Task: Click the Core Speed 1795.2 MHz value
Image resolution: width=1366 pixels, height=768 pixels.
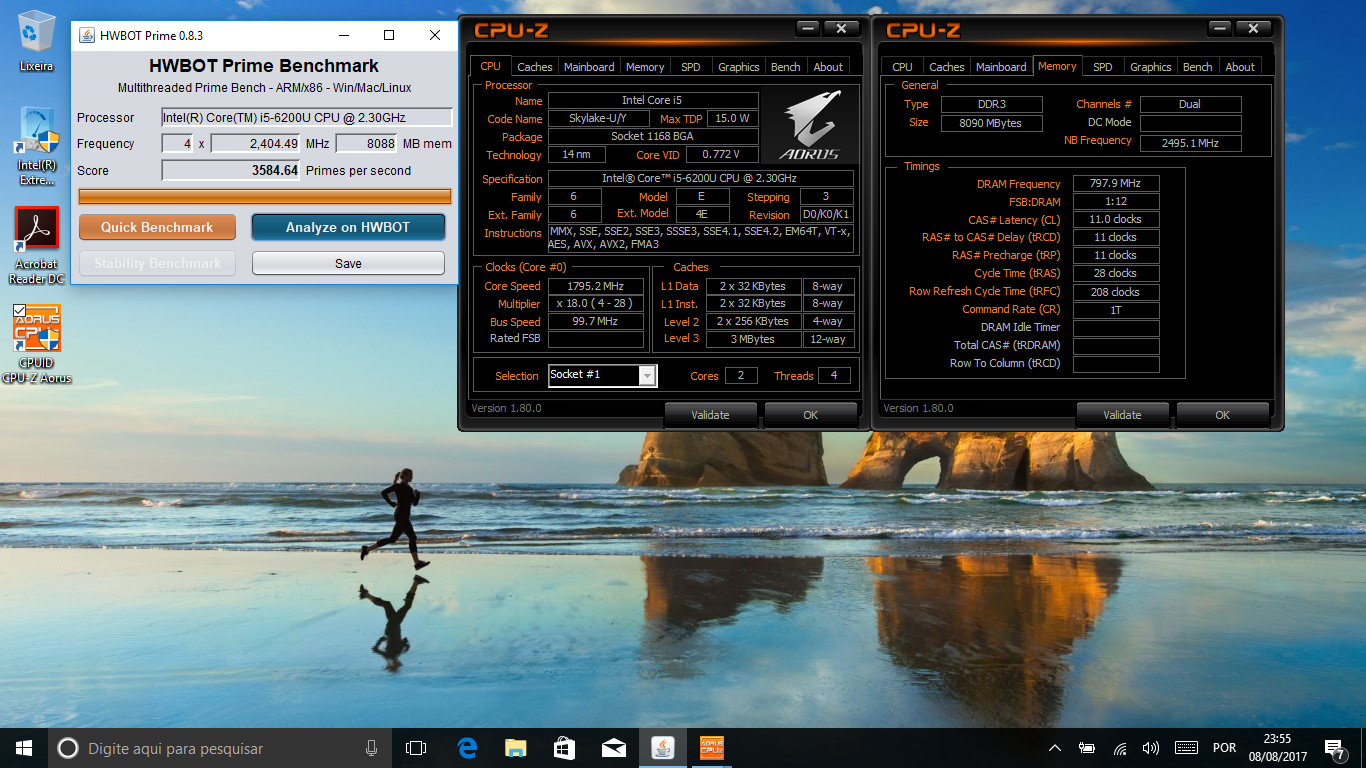Action: pyautogui.click(x=595, y=286)
